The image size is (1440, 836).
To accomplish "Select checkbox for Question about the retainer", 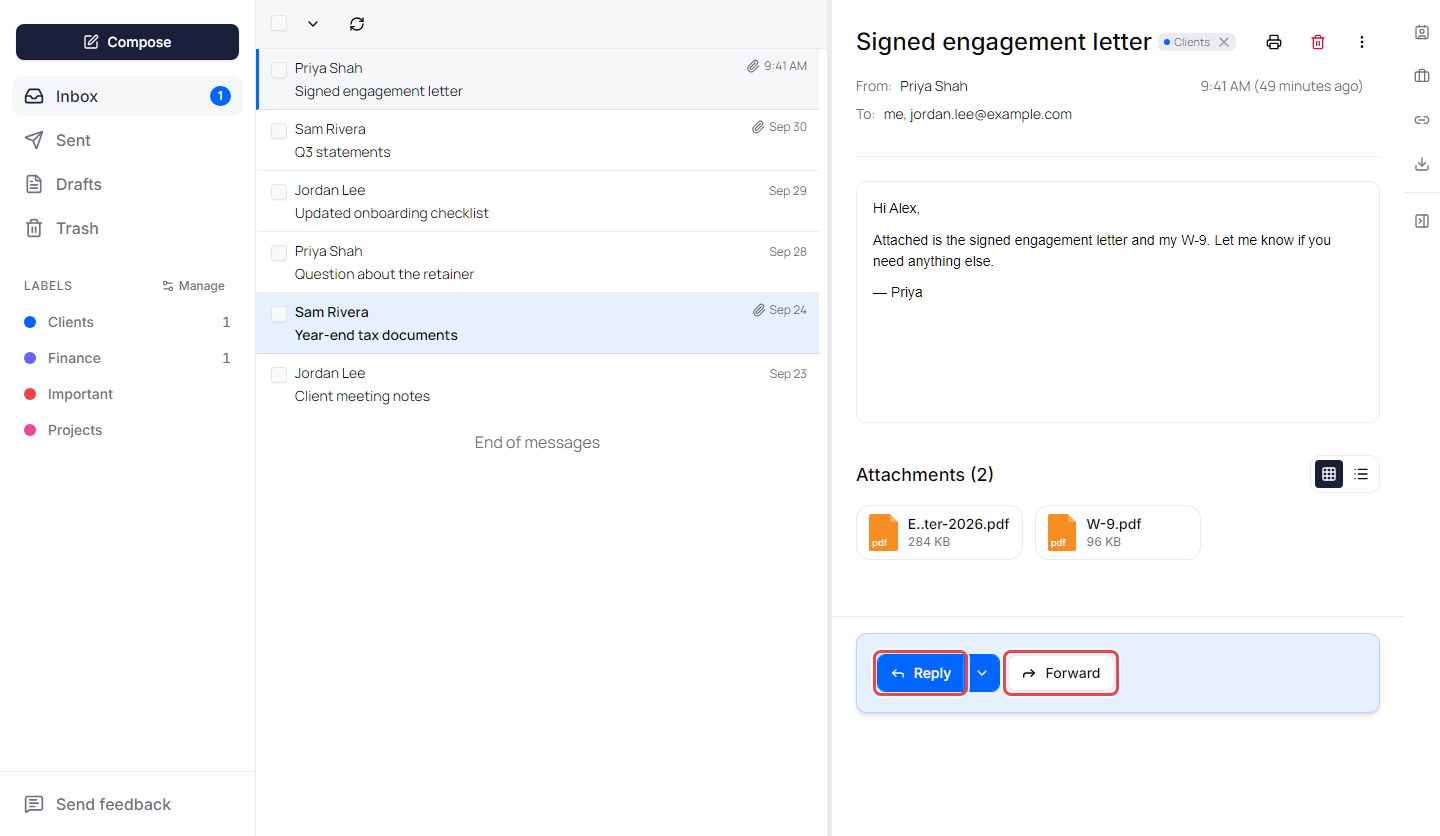I will click(x=279, y=253).
